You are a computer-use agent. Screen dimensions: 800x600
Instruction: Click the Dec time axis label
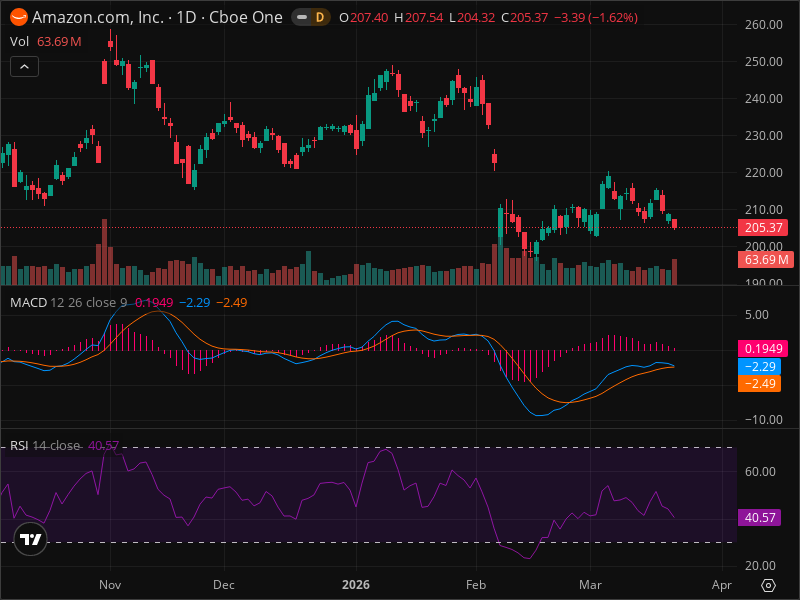223,585
